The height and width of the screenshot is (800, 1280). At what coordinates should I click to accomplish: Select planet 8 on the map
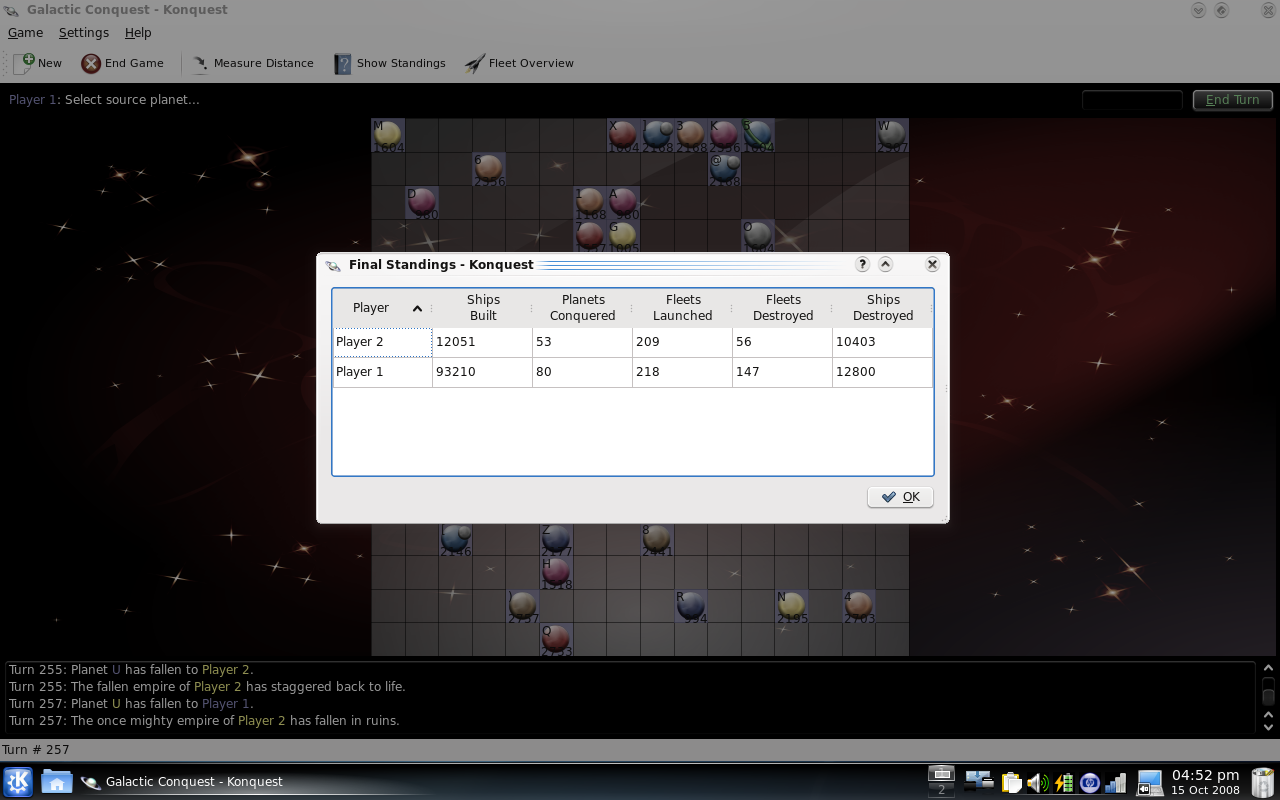coord(657,539)
